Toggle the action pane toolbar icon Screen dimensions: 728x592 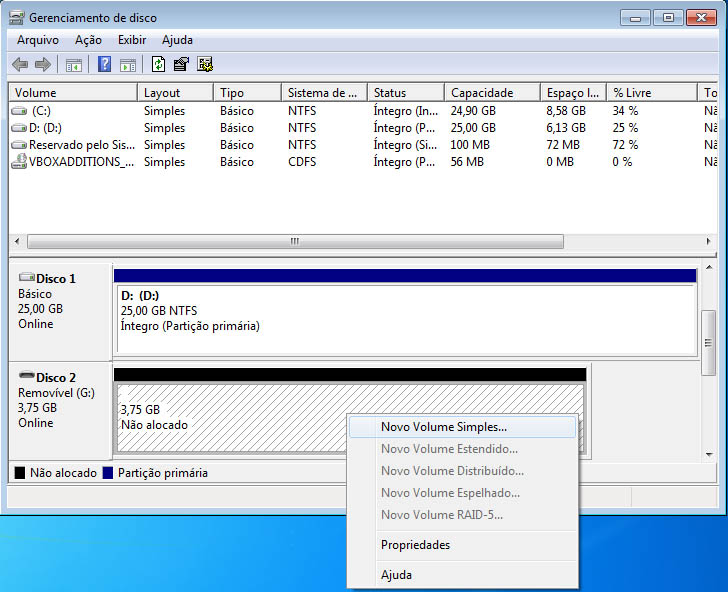[128, 65]
